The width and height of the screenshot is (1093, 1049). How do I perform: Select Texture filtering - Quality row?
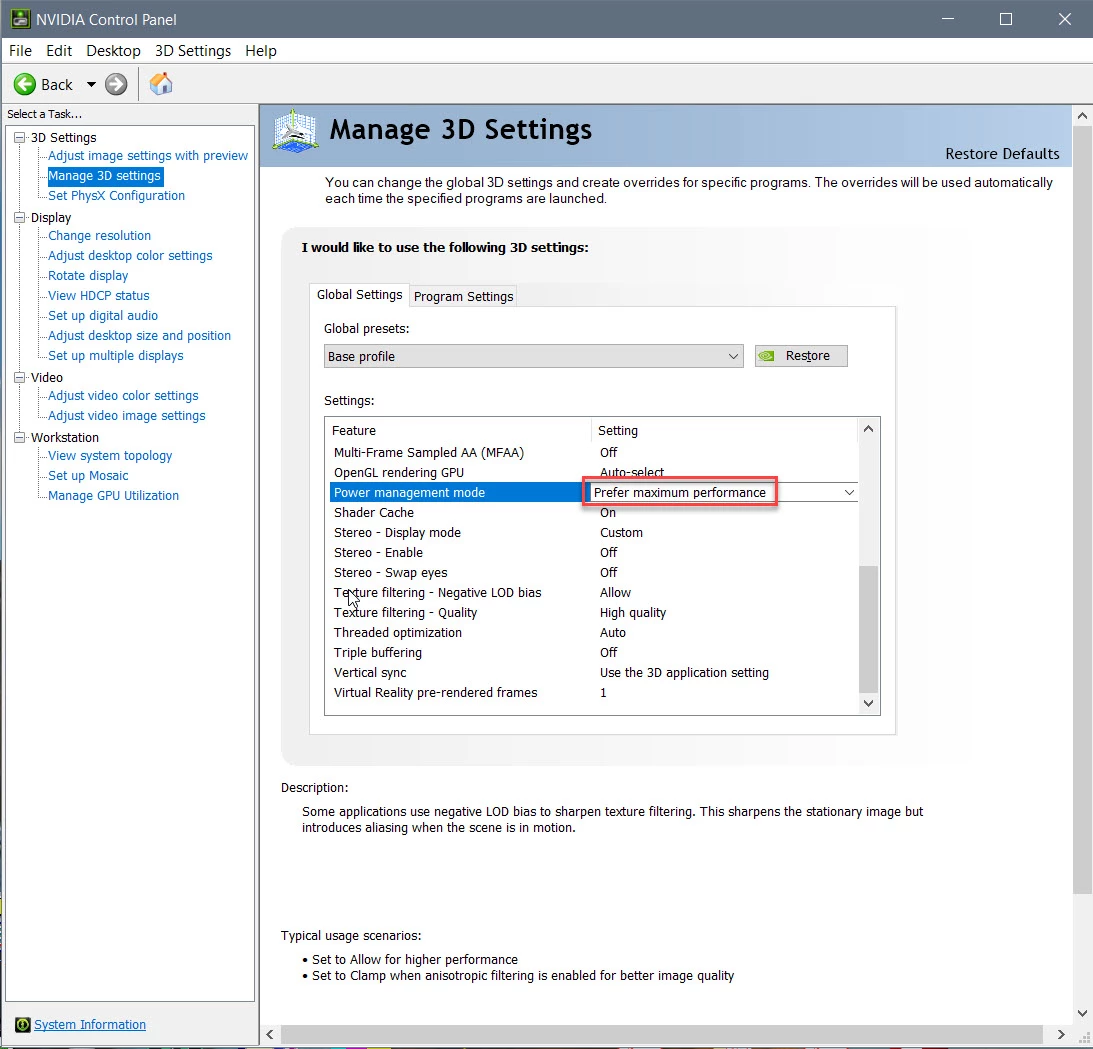coord(593,613)
